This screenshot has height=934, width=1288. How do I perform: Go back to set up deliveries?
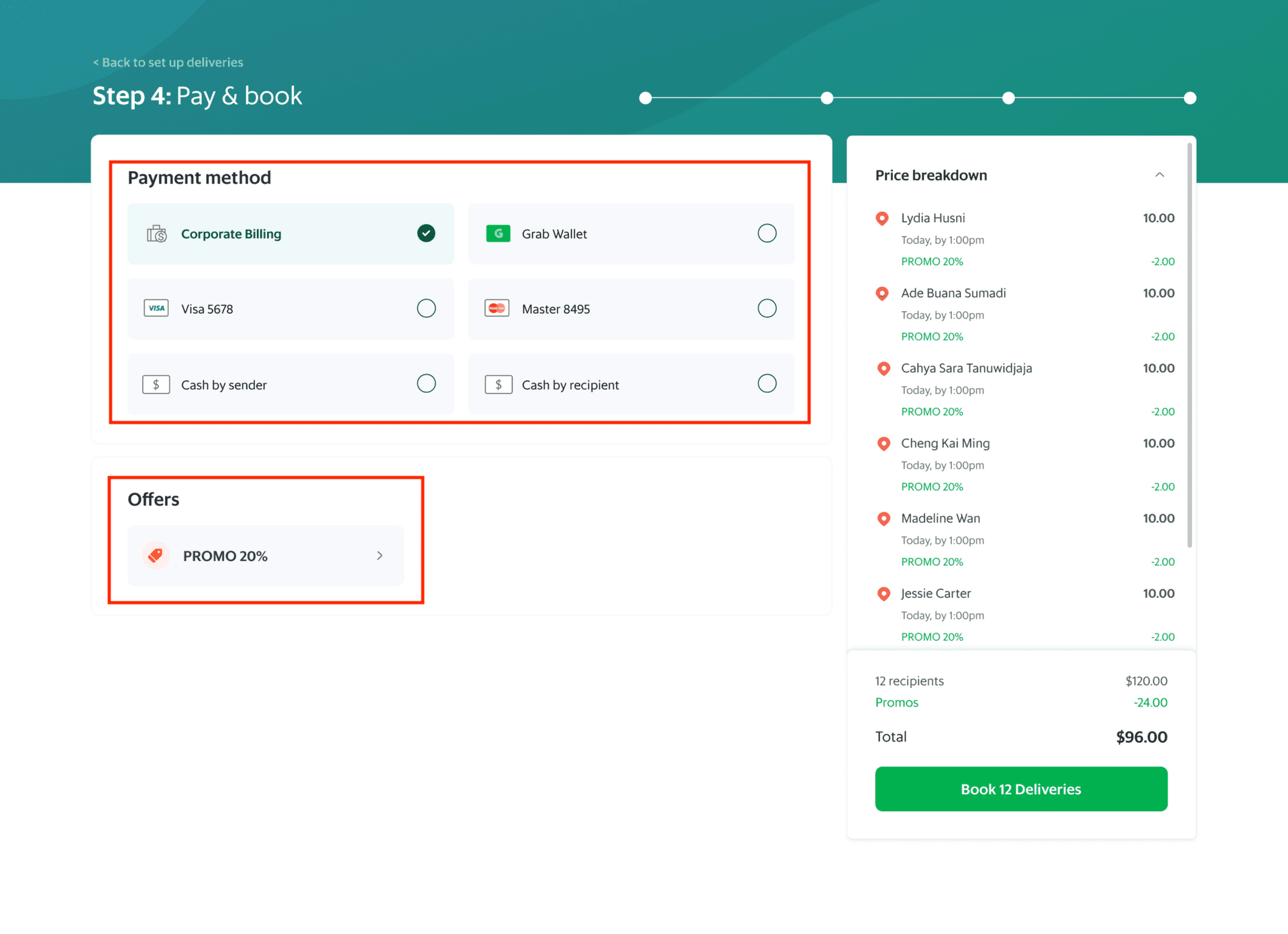167,62
